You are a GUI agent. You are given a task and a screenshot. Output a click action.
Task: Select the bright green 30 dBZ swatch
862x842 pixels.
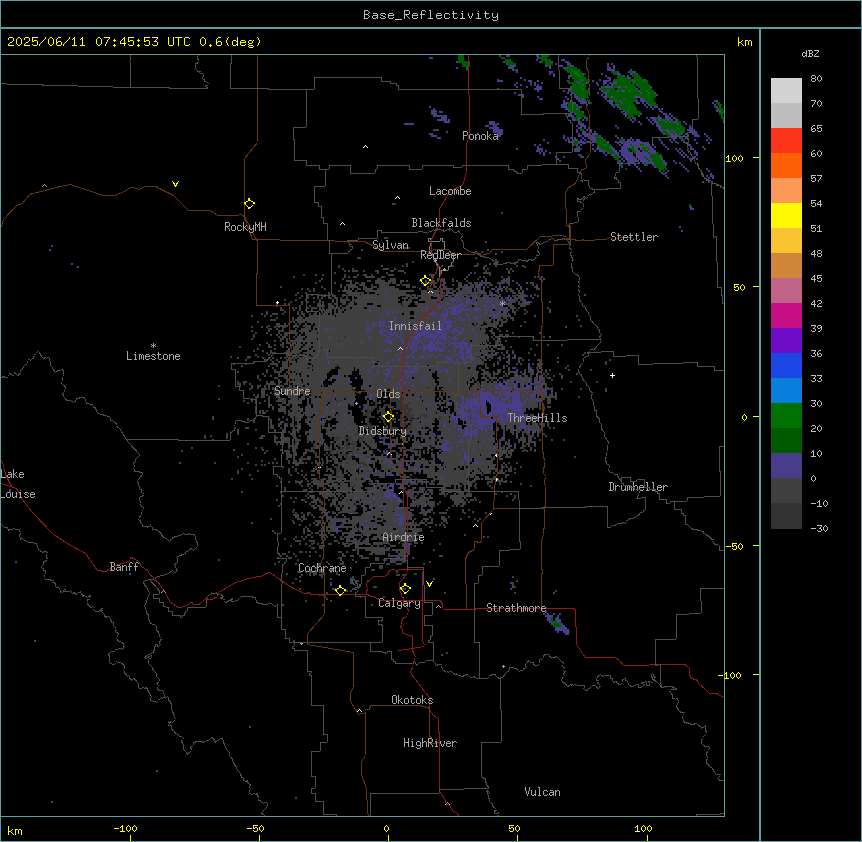[786, 416]
